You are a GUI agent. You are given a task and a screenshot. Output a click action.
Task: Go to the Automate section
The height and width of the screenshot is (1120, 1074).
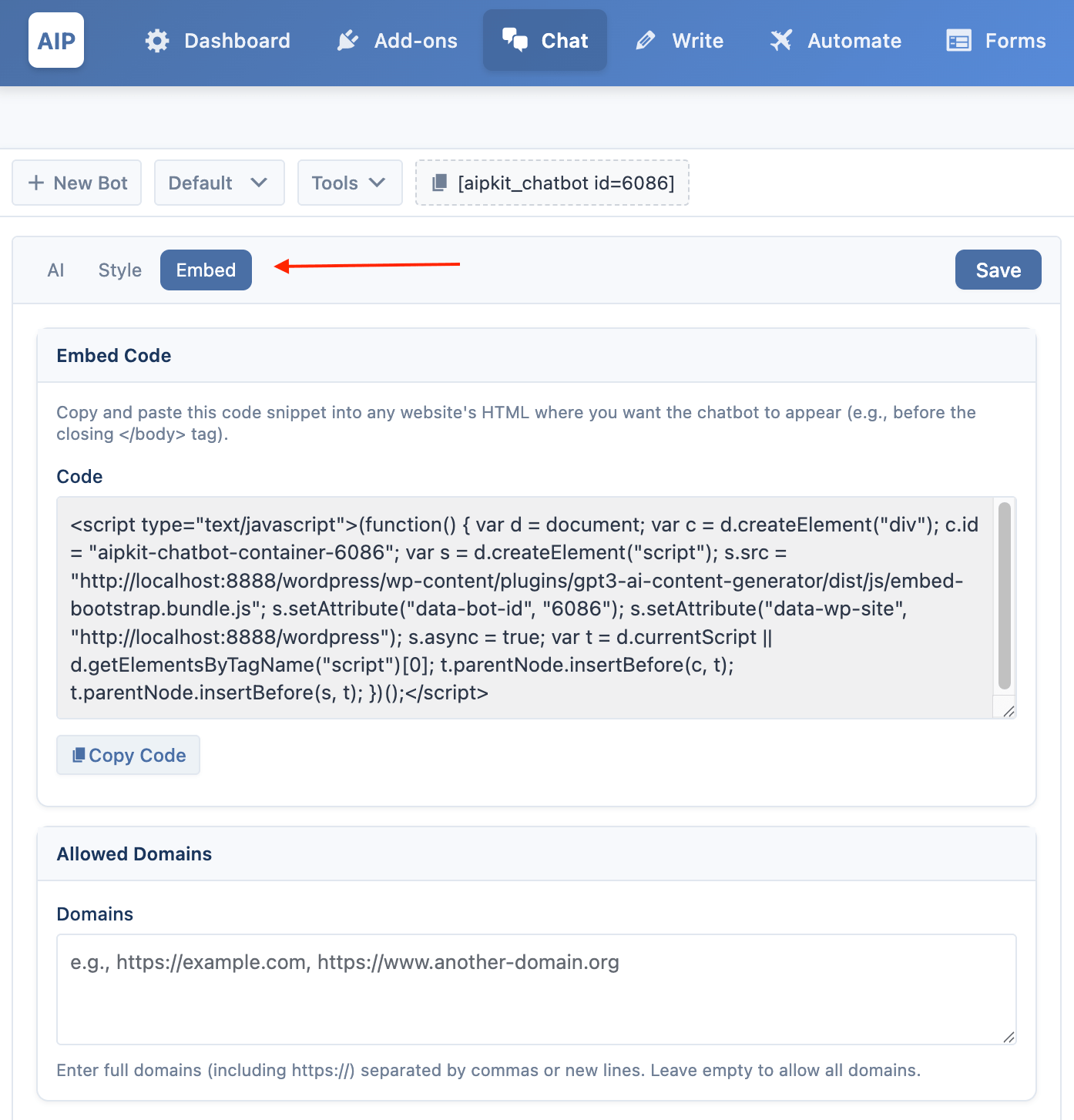tap(836, 41)
